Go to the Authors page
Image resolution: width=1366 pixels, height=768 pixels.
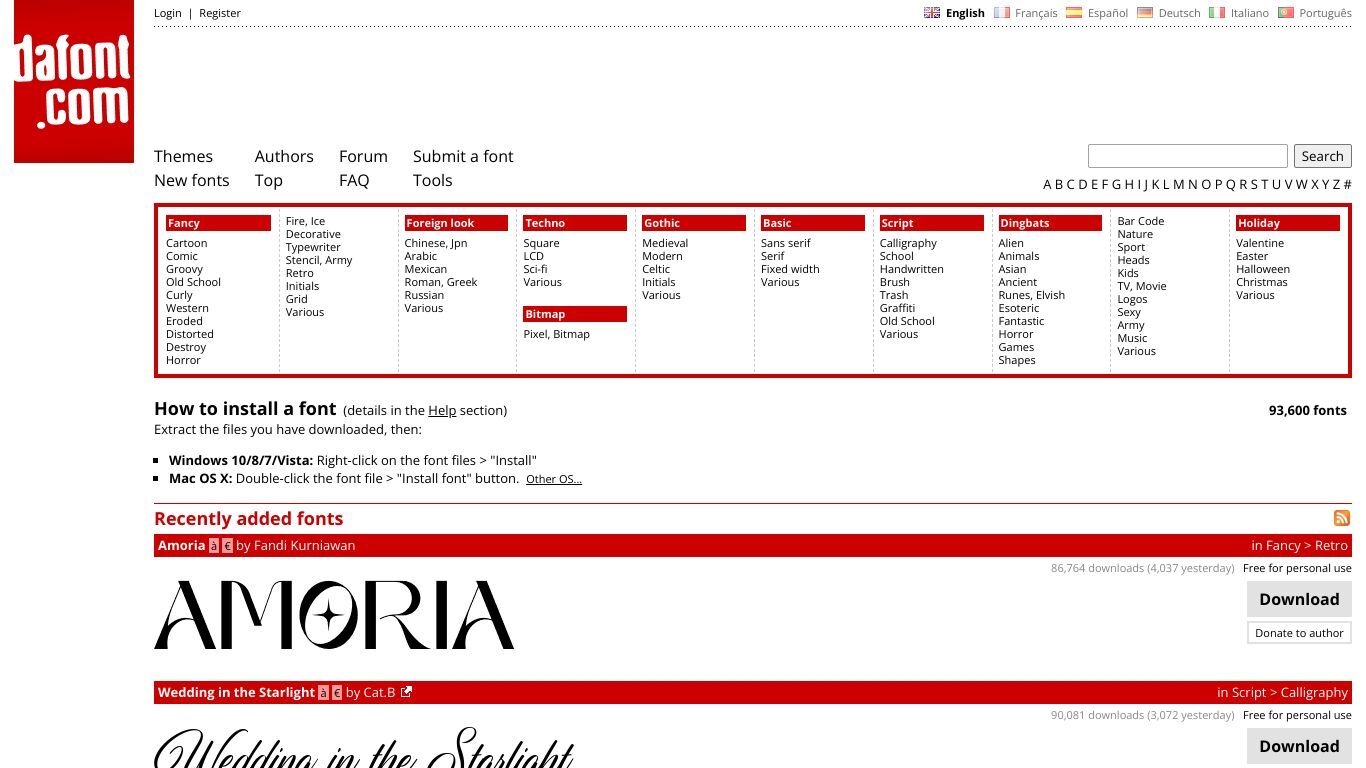point(284,156)
